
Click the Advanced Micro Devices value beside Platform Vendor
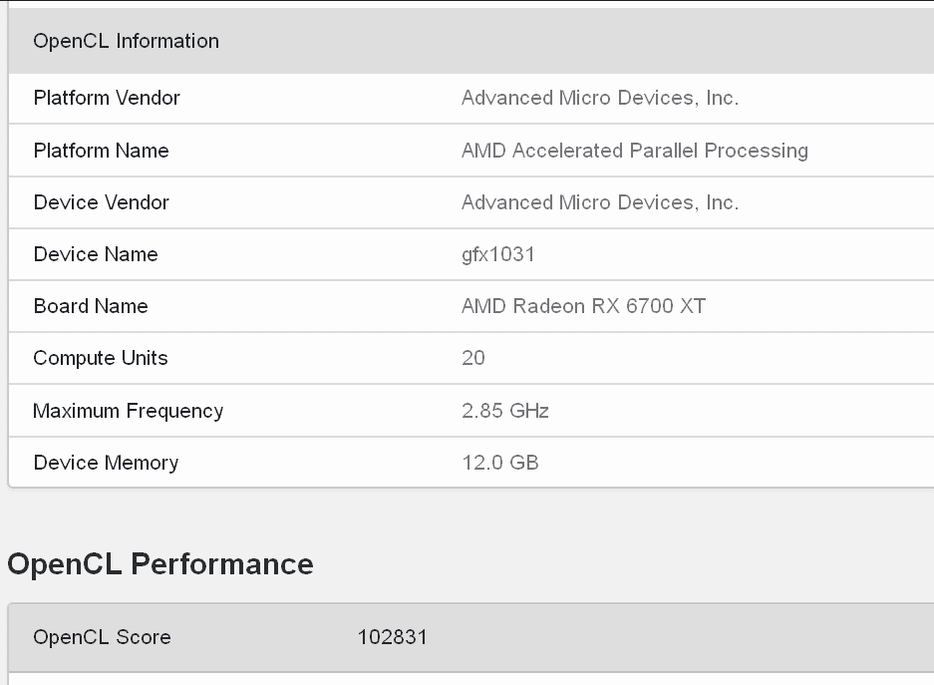pyautogui.click(x=600, y=98)
